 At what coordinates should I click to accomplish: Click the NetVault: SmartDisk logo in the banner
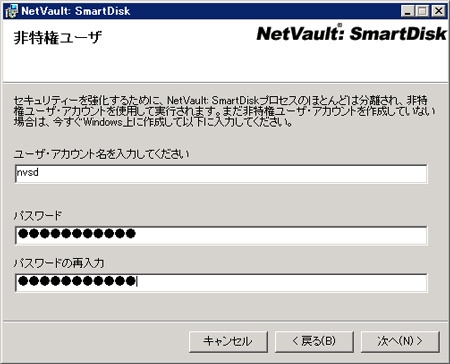click(x=352, y=33)
